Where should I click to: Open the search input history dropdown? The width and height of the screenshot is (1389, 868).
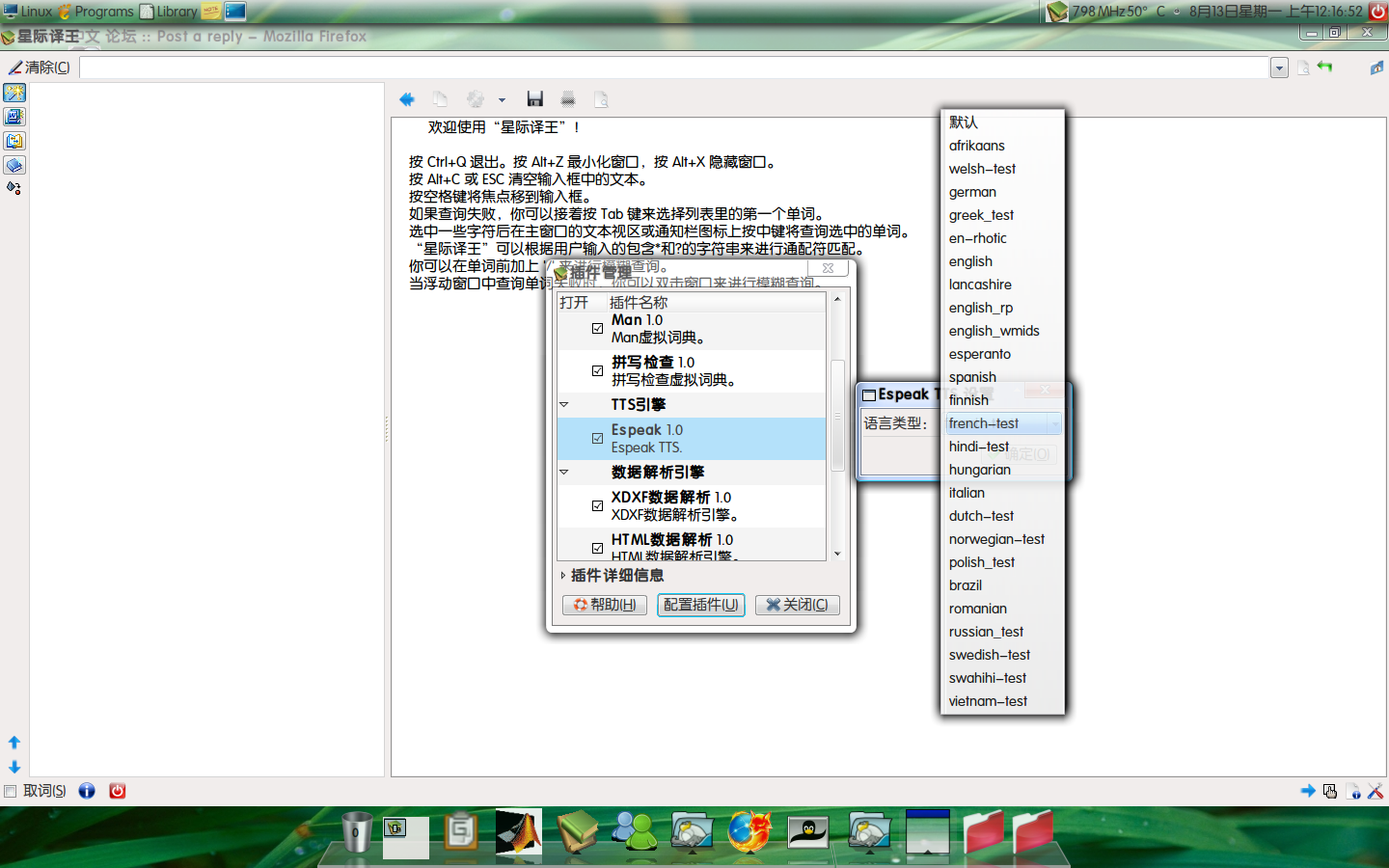1279,68
